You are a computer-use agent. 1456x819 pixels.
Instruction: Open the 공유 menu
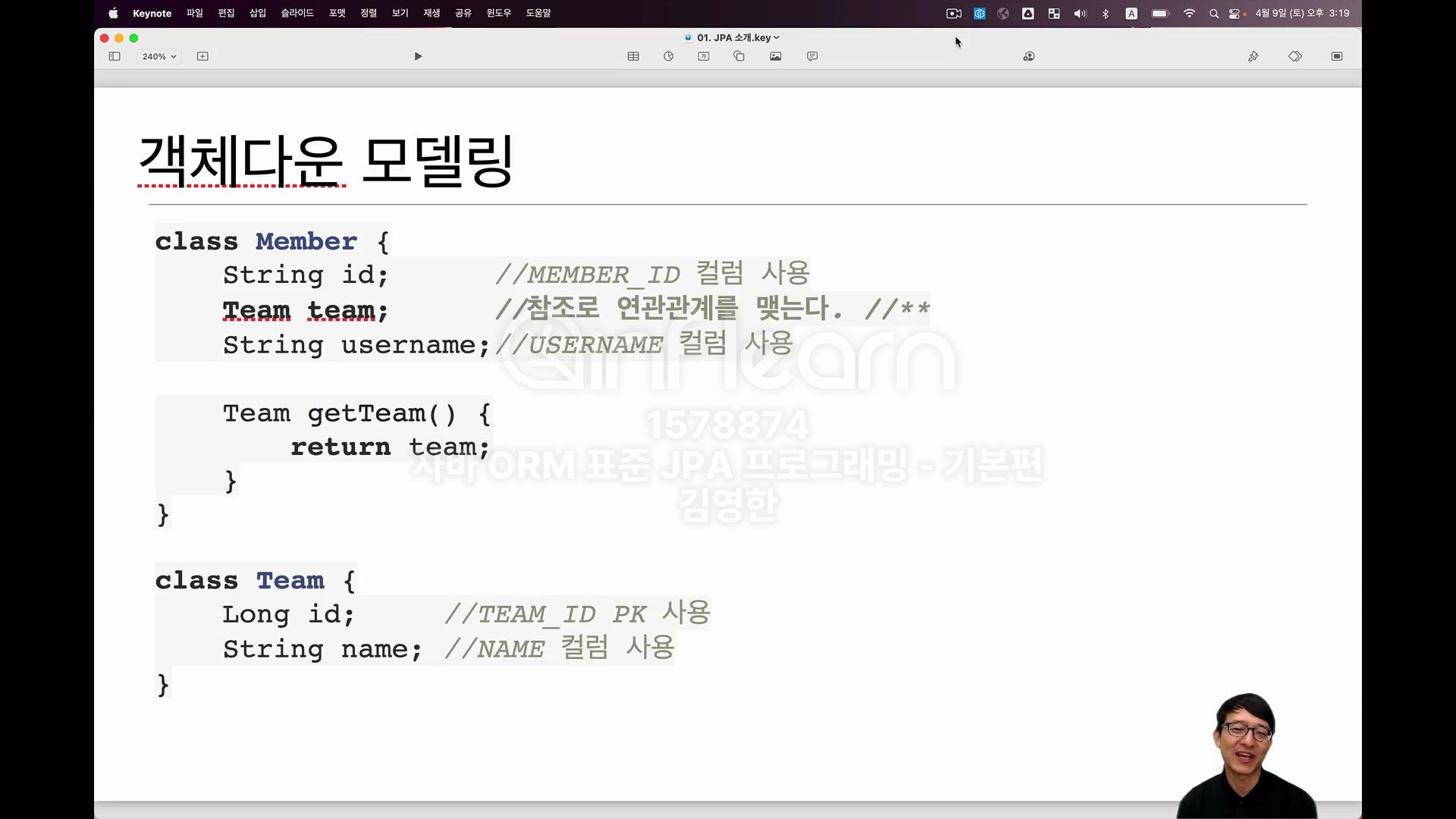click(463, 13)
